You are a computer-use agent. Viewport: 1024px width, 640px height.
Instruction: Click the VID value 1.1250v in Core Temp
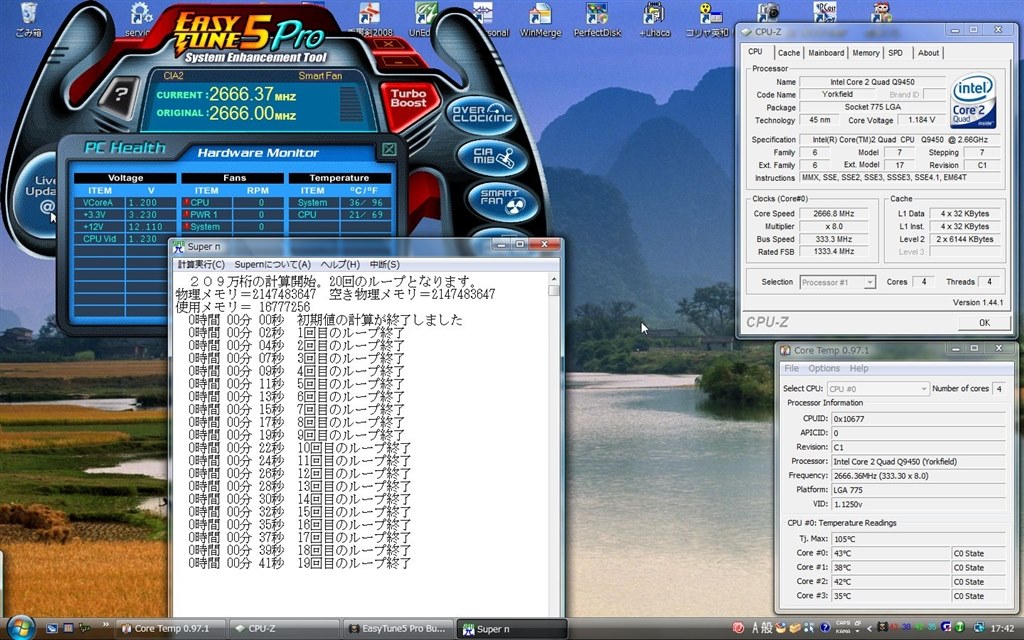click(x=918, y=504)
